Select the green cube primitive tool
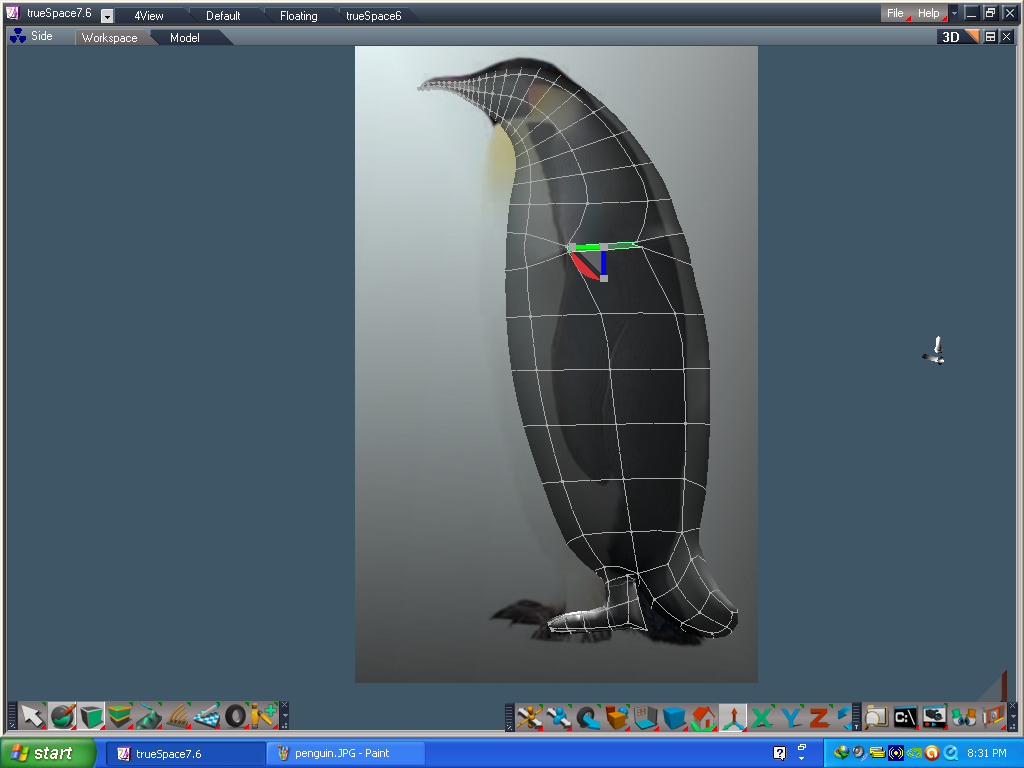Viewport: 1024px width, 768px height. click(88, 715)
